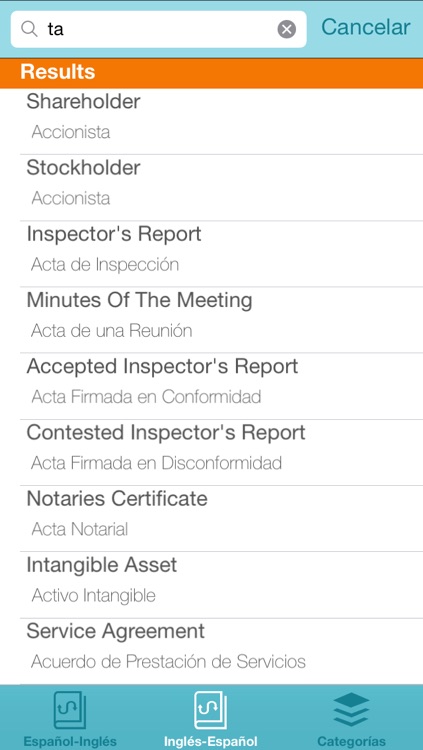The width and height of the screenshot is (423, 750).
Task: Open Minutes Of The Meeting entry
Action: tap(222, 320)
